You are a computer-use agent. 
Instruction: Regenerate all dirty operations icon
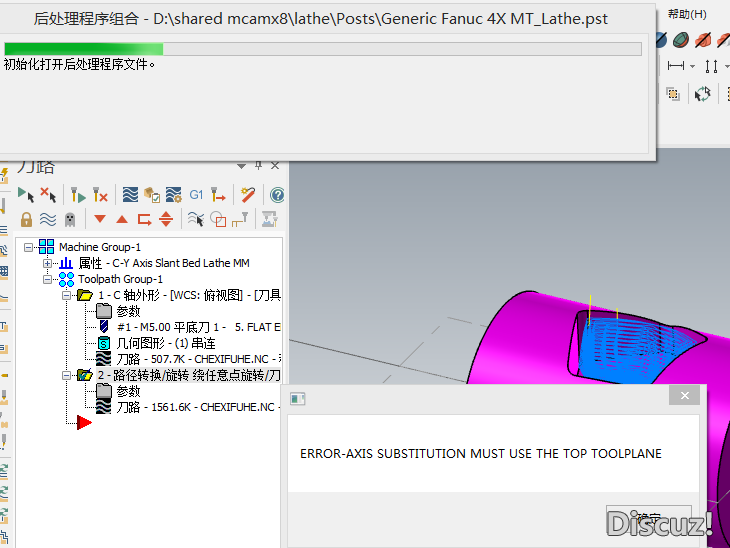[x=100, y=195]
